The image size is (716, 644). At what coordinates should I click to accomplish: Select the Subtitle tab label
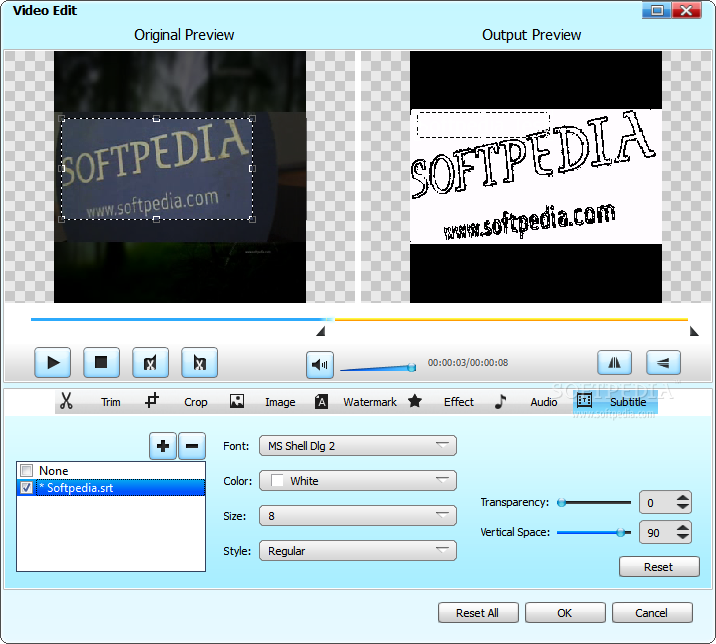click(628, 402)
